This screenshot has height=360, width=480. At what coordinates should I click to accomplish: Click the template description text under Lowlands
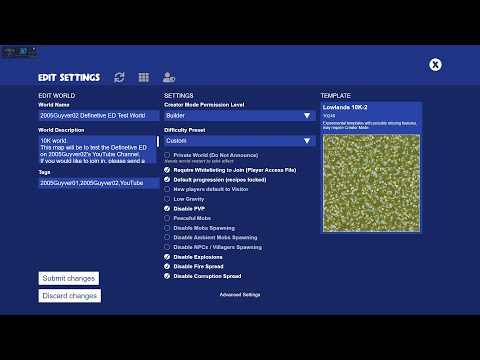pyautogui.click(x=370, y=125)
